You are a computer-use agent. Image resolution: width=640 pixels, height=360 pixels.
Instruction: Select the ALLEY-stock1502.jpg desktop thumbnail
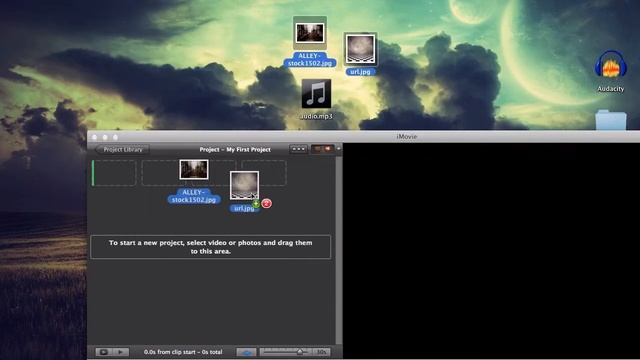[310, 33]
